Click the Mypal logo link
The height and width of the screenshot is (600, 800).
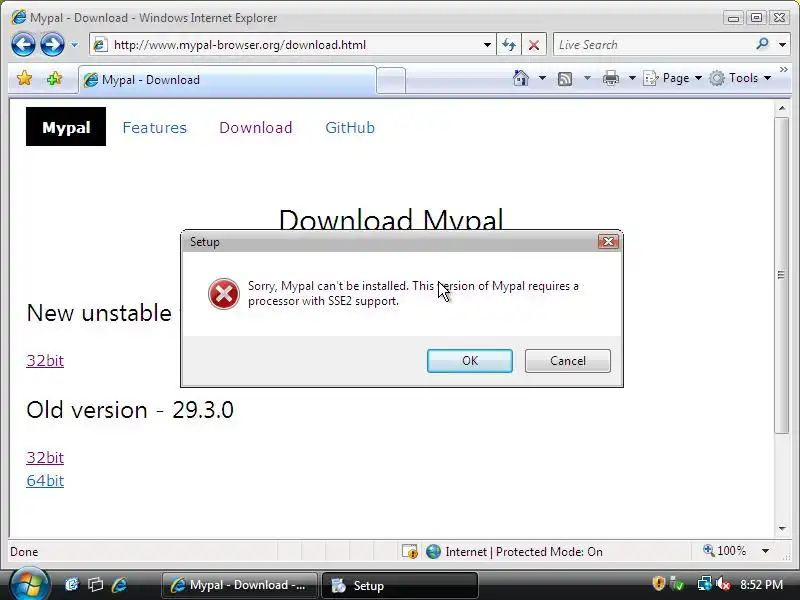66,127
